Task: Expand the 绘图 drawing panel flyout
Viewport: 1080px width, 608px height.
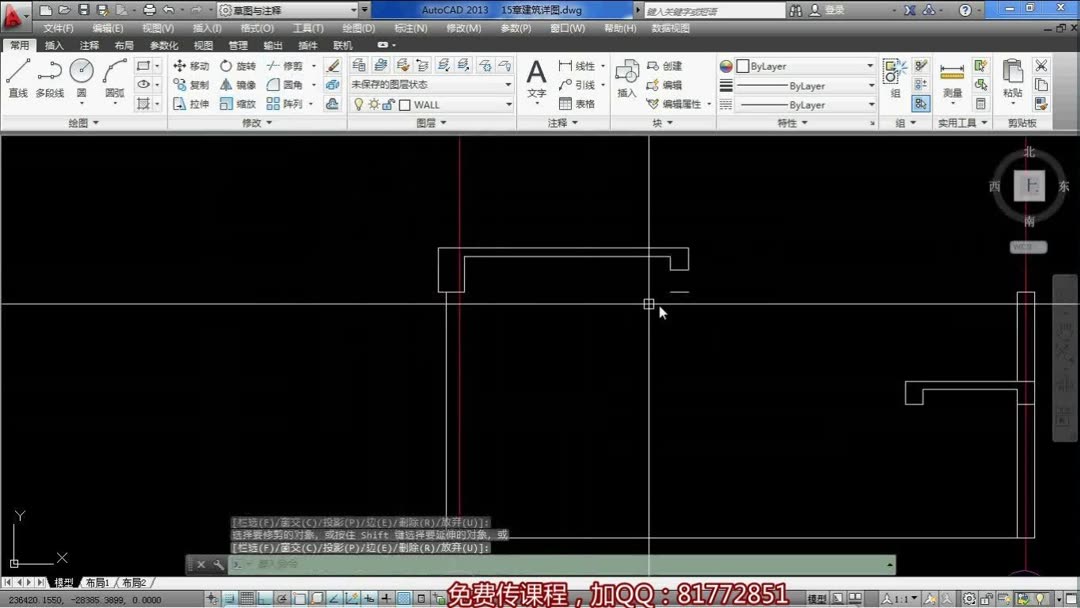Action: click(94, 121)
